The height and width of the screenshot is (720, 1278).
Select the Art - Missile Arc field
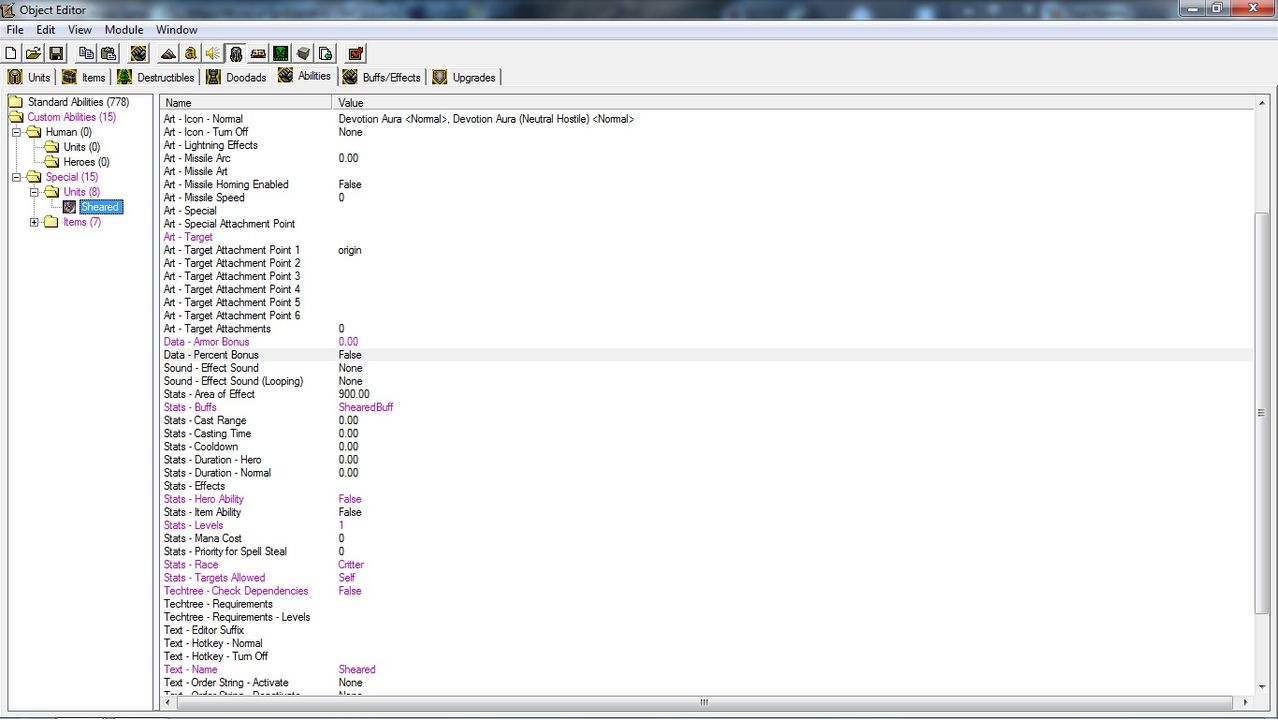click(706, 158)
